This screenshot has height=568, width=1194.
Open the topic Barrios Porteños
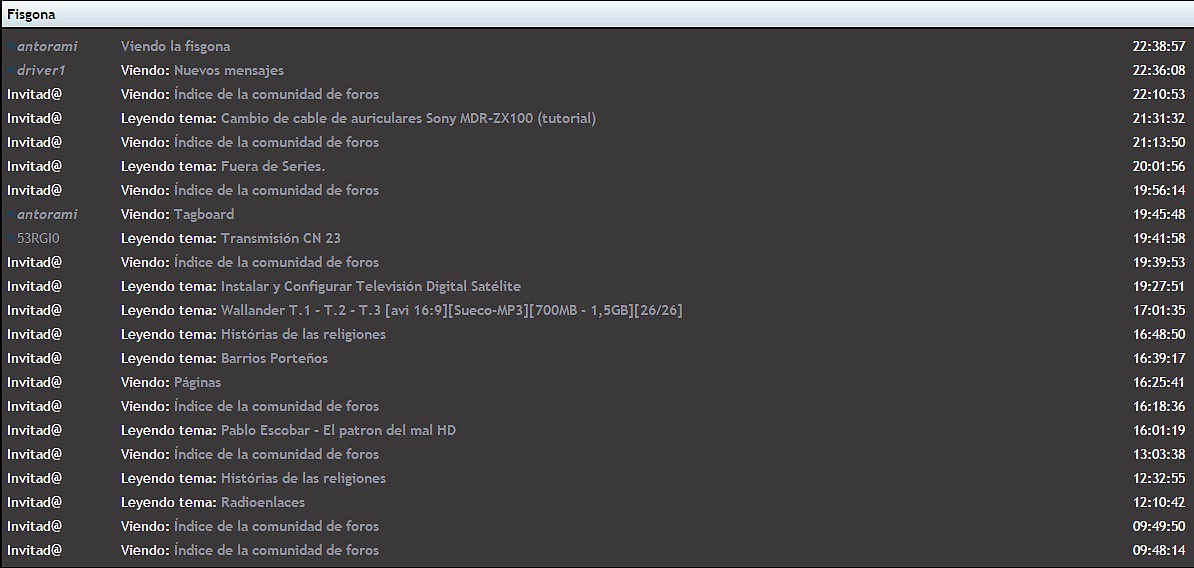click(x=274, y=358)
